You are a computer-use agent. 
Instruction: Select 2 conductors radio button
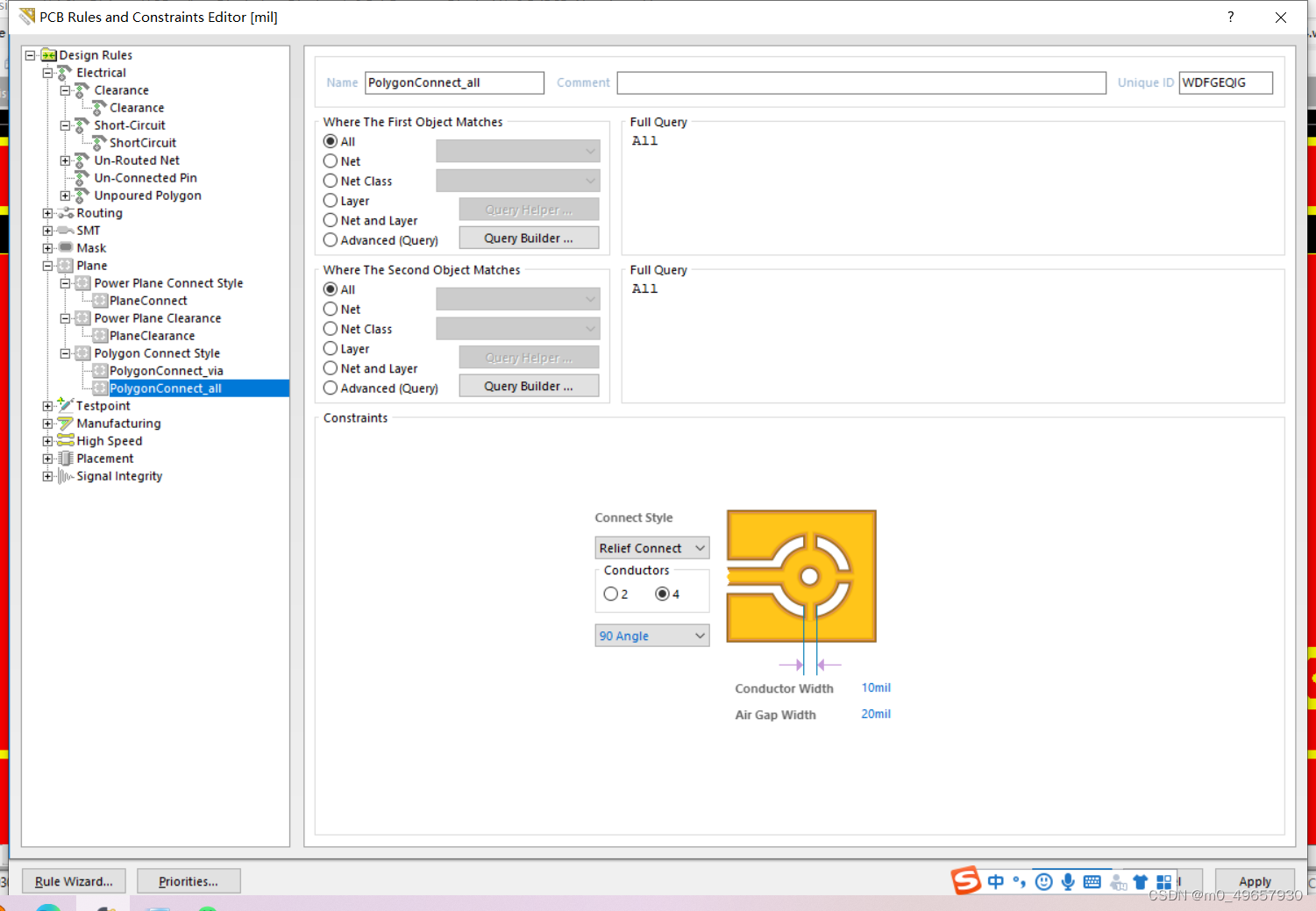(x=611, y=594)
